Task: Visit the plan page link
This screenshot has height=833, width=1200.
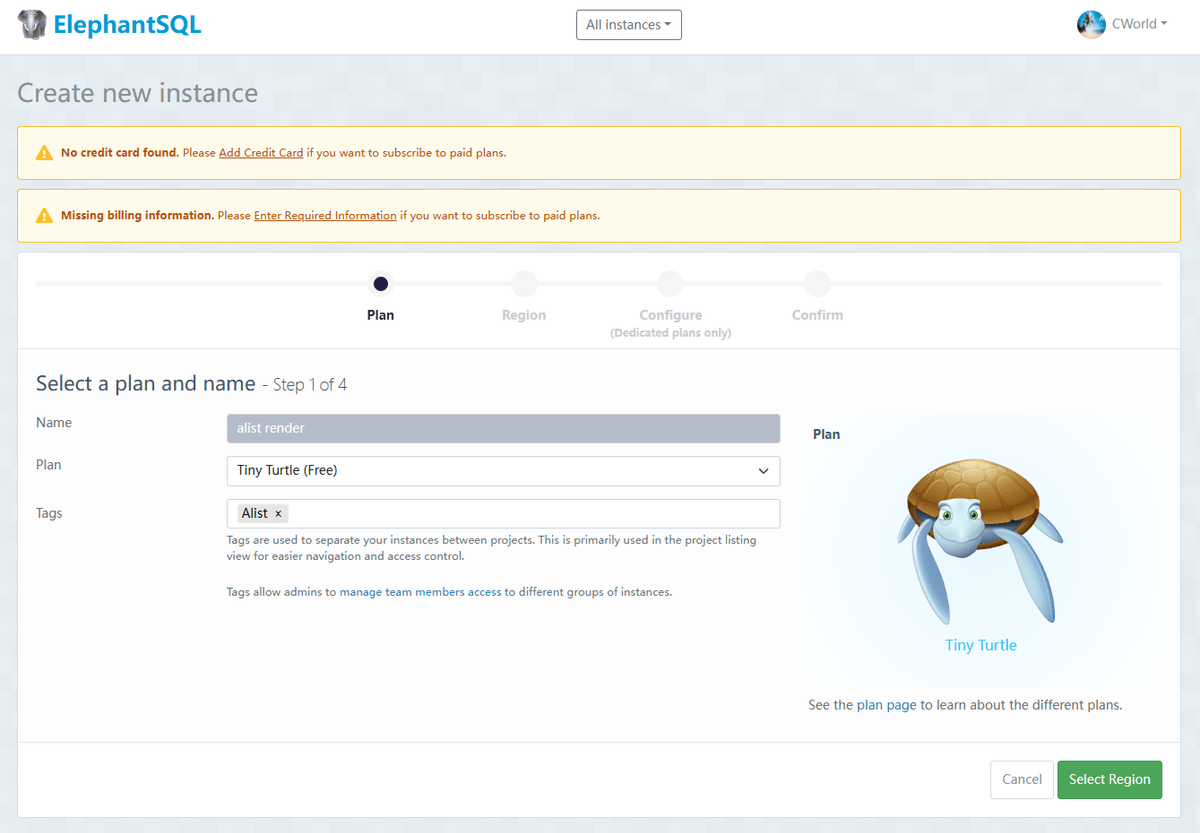Action: coord(886,705)
